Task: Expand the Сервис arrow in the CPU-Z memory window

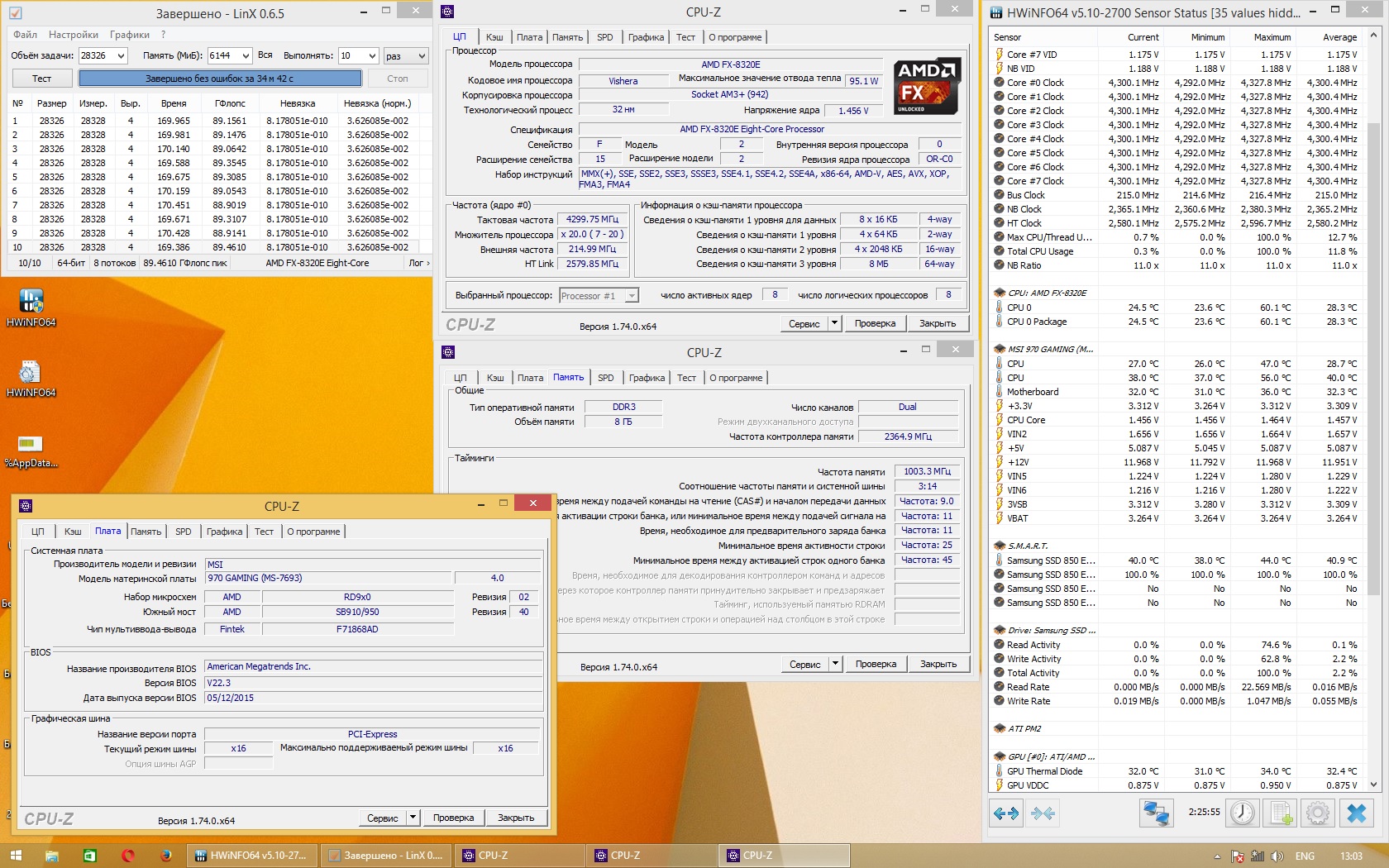Action: pyautogui.click(x=835, y=664)
